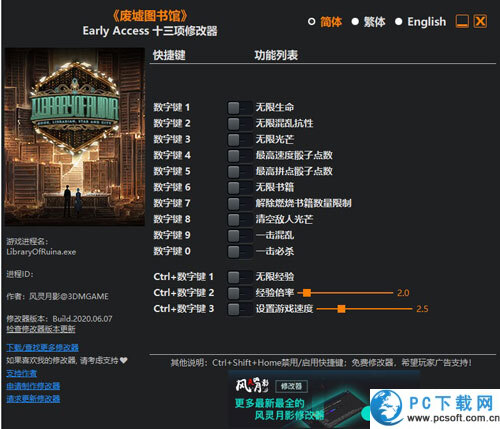500x429 pixels.
Task: Enable 清空敌人光芒 toggle
Action: [x=239, y=219]
